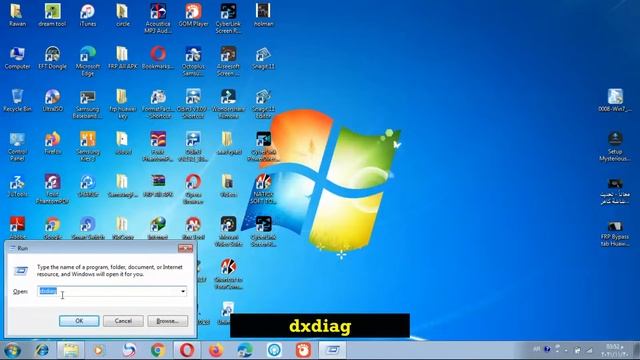The height and width of the screenshot is (360, 640).
Task: Select the Rawan folder on desktop
Action: [x=17, y=16]
